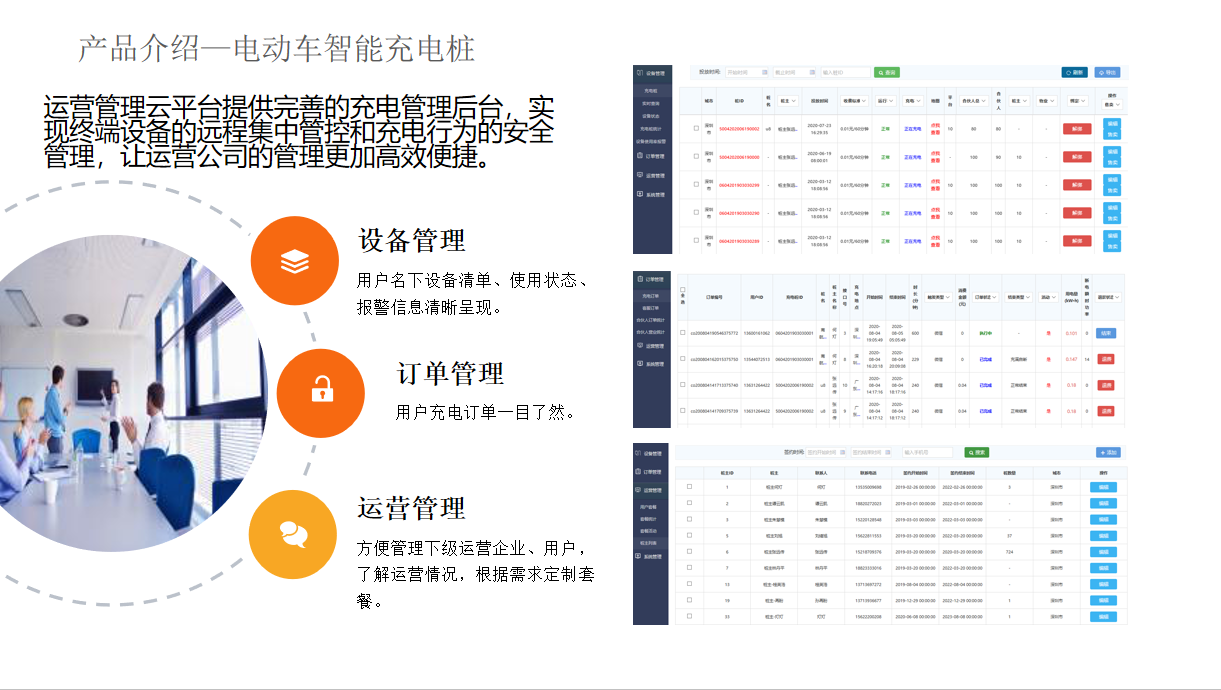Click the 运营管理 sidebar icon in the middle screenshot
The height and width of the screenshot is (690, 1221).
pyautogui.click(x=640, y=345)
